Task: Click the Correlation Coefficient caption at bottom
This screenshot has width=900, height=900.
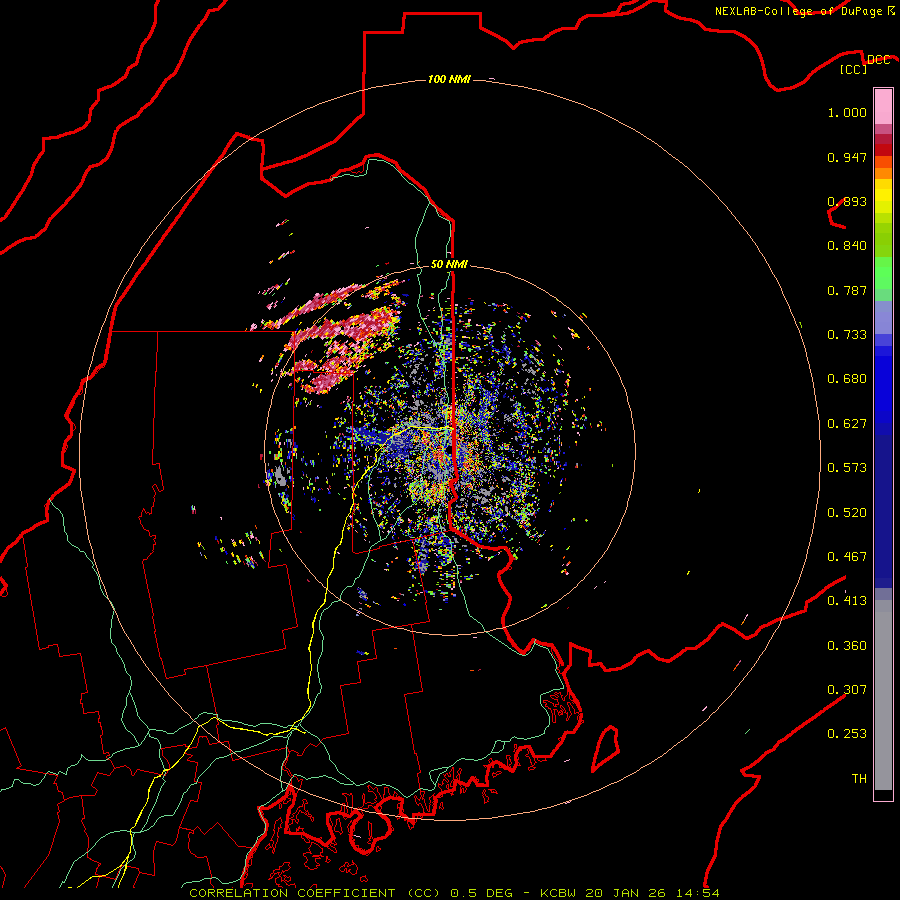Action: pyautogui.click(x=454, y=893)
